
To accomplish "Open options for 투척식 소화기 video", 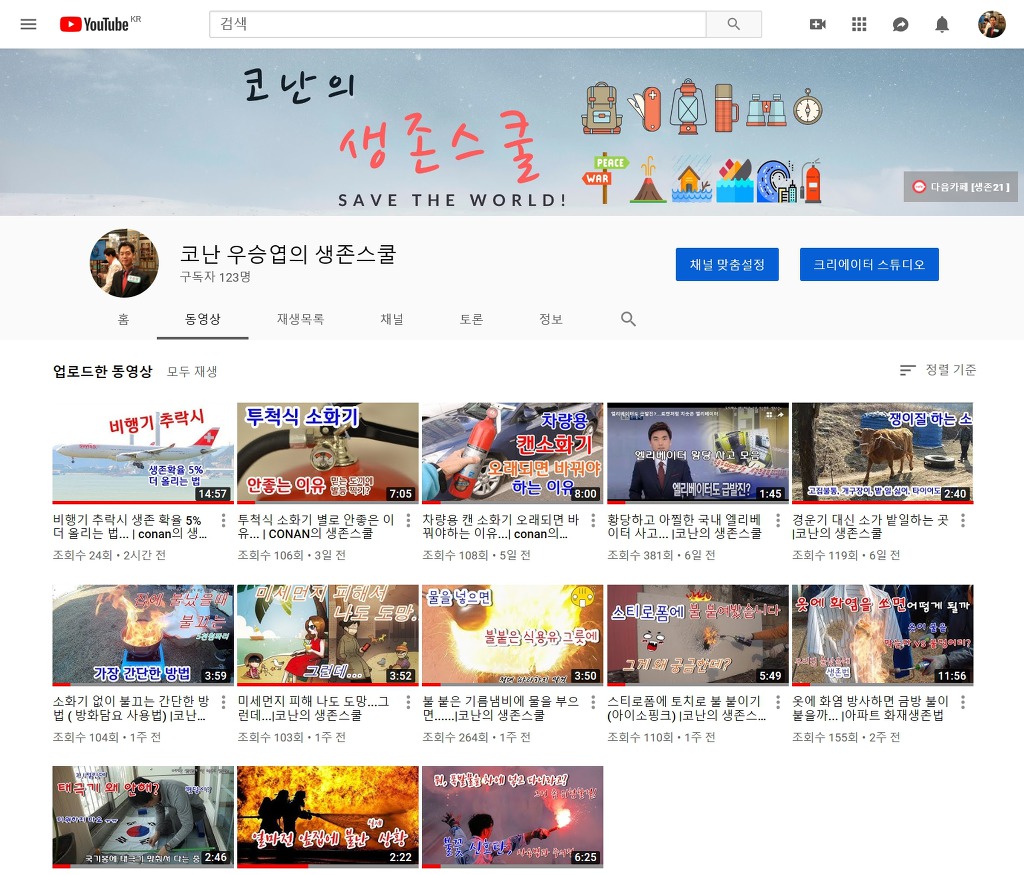I will (x=408, y=520).
